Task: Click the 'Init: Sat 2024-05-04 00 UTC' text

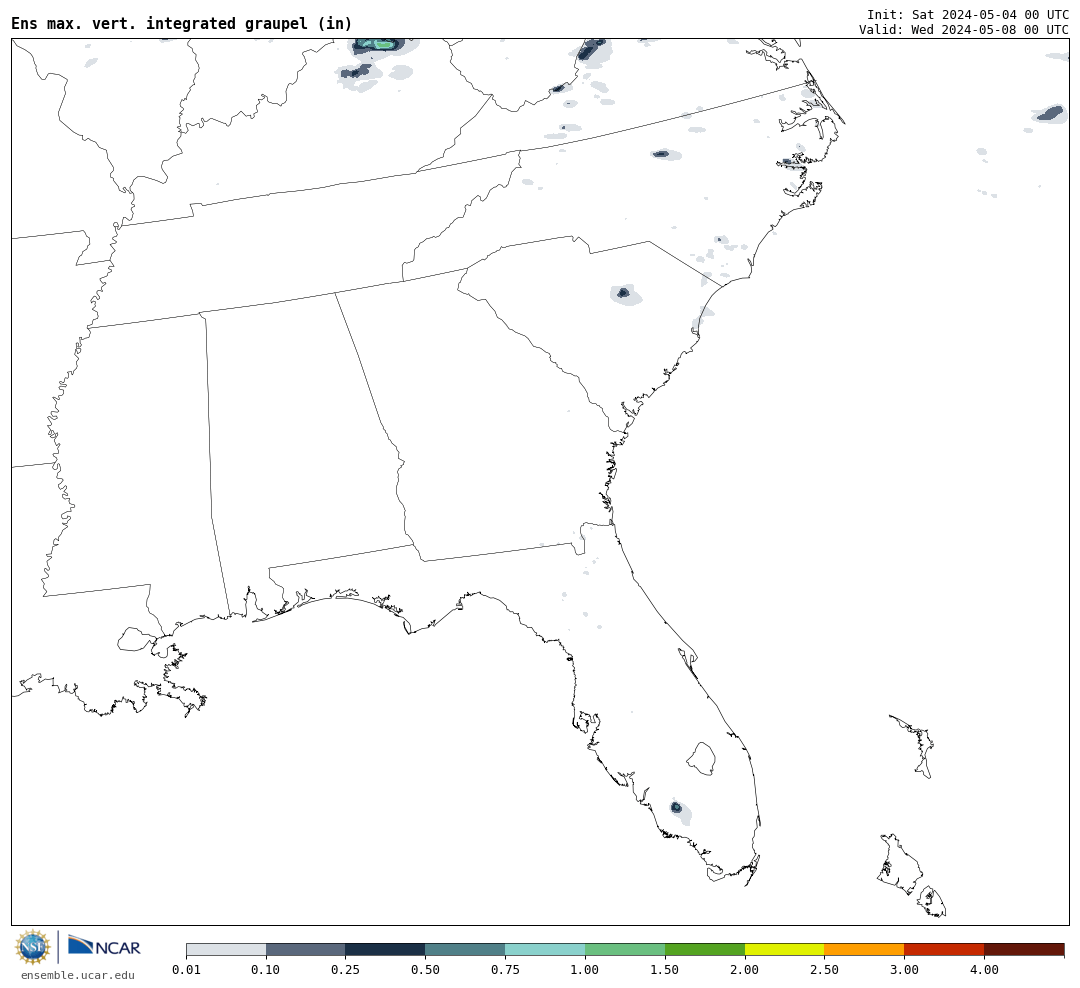Action: click(x=968, y=14)
